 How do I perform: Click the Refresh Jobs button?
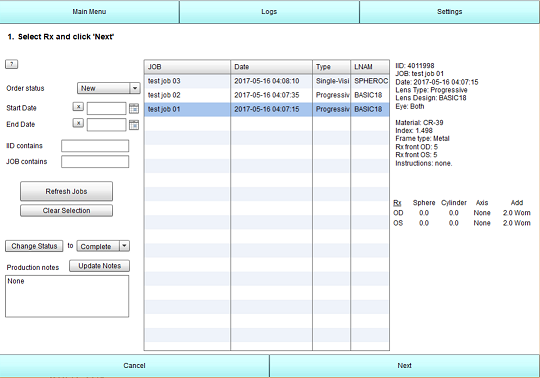point(66,191)
